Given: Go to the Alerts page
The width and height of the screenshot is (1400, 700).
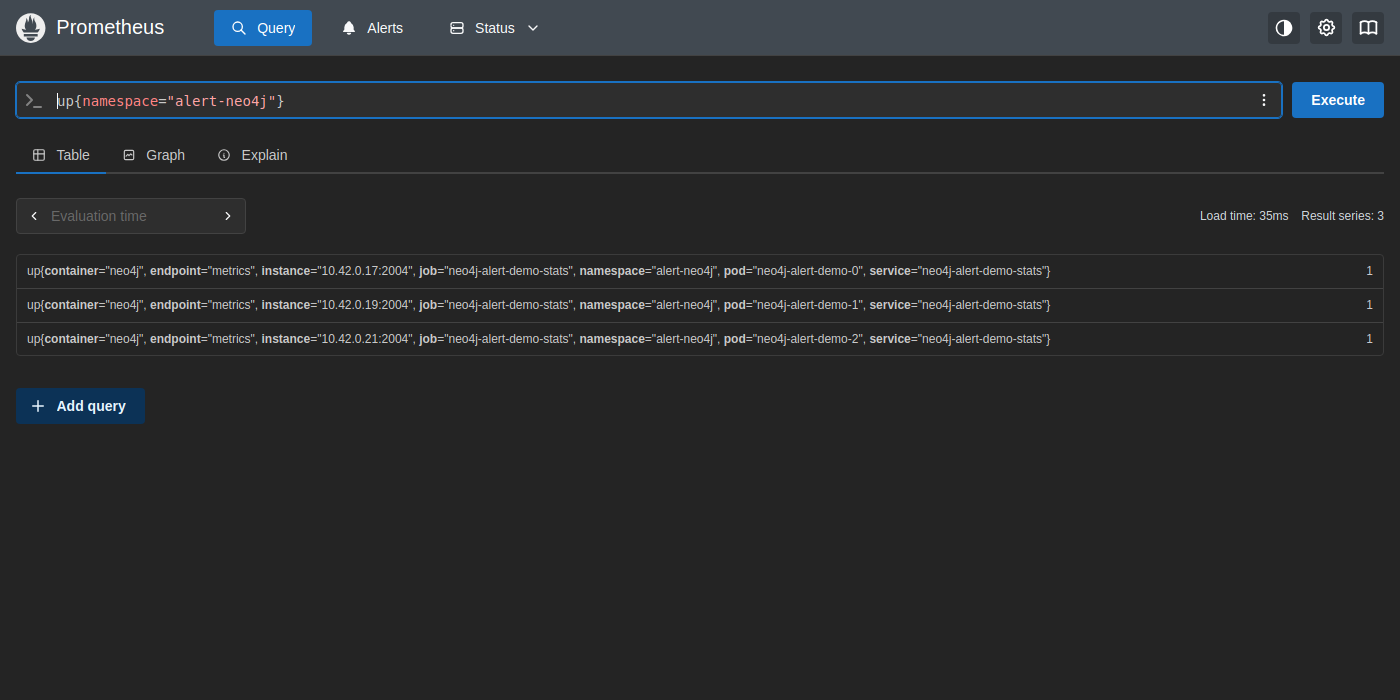Looking at the screenshot, I should [x=372, y=28].
